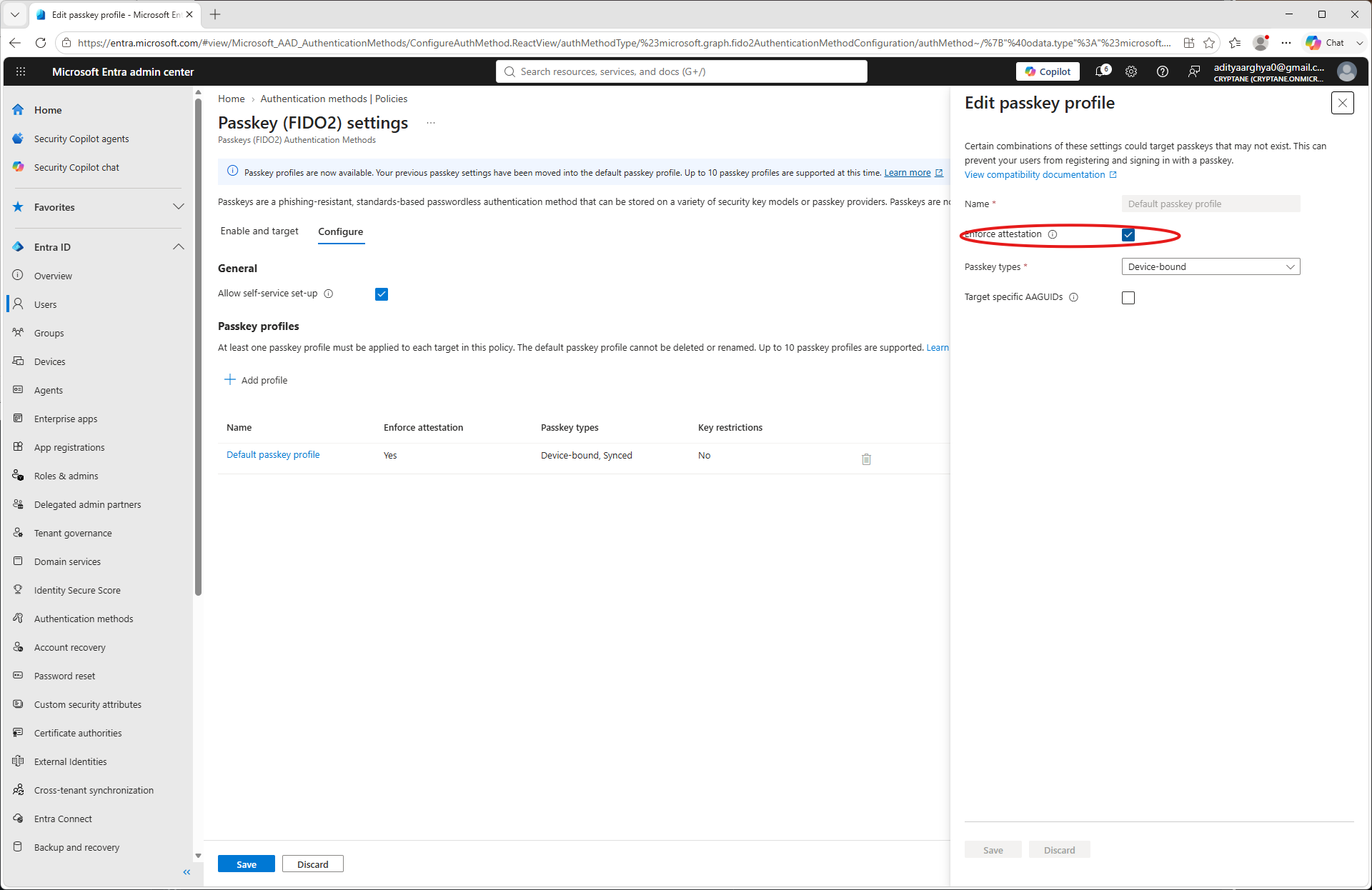
Task: Delete the Default passkey profile row
Action: click(866, 459)
